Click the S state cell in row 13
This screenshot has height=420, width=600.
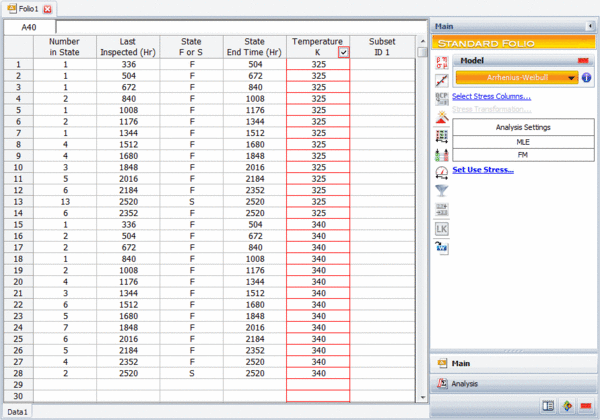click(x=191, y=202)
